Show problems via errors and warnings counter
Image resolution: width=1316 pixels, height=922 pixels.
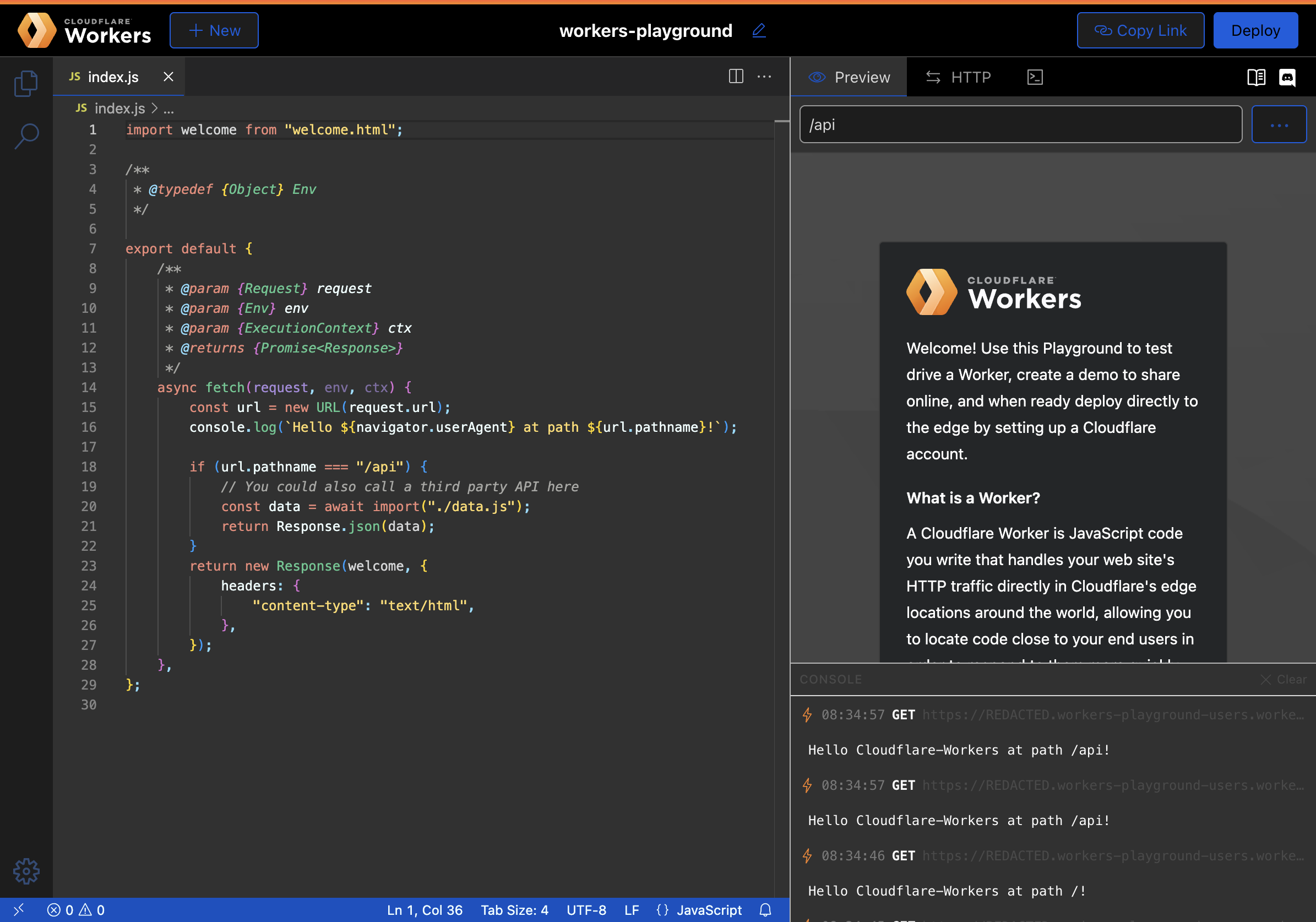coord(75,910)
